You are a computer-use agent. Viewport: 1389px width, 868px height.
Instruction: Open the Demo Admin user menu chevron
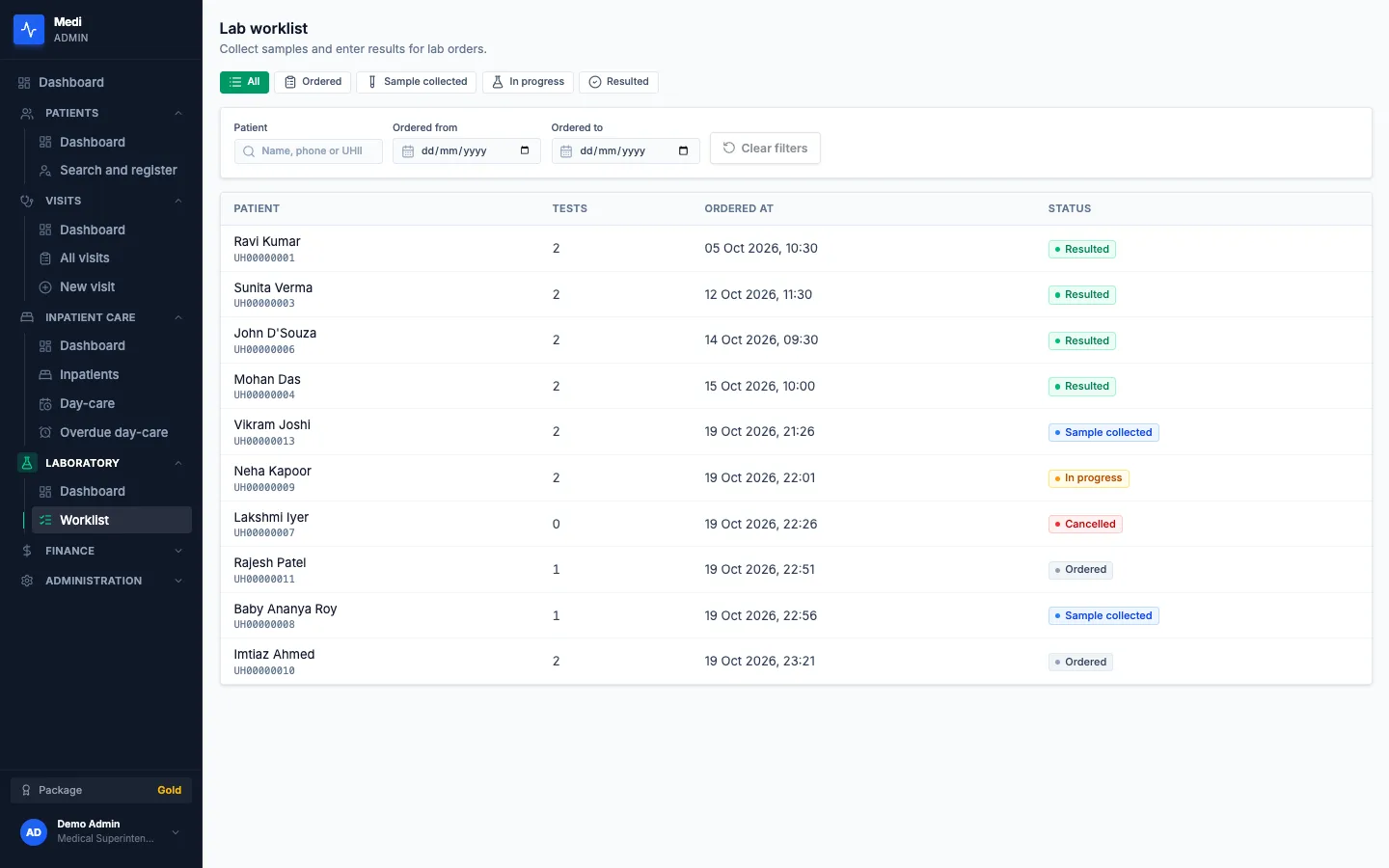point(176,832)
